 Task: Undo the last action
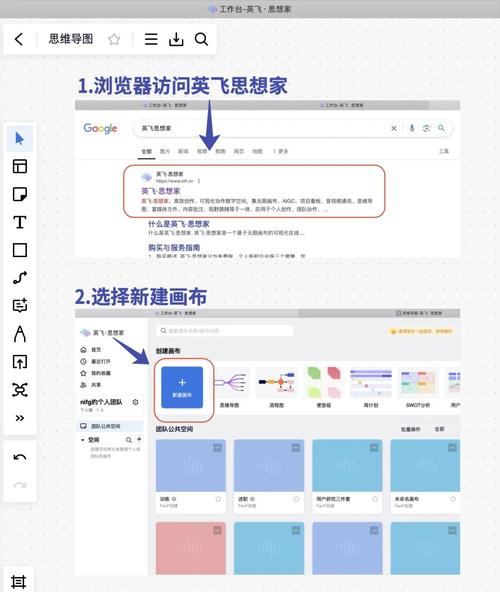[20, 458]
